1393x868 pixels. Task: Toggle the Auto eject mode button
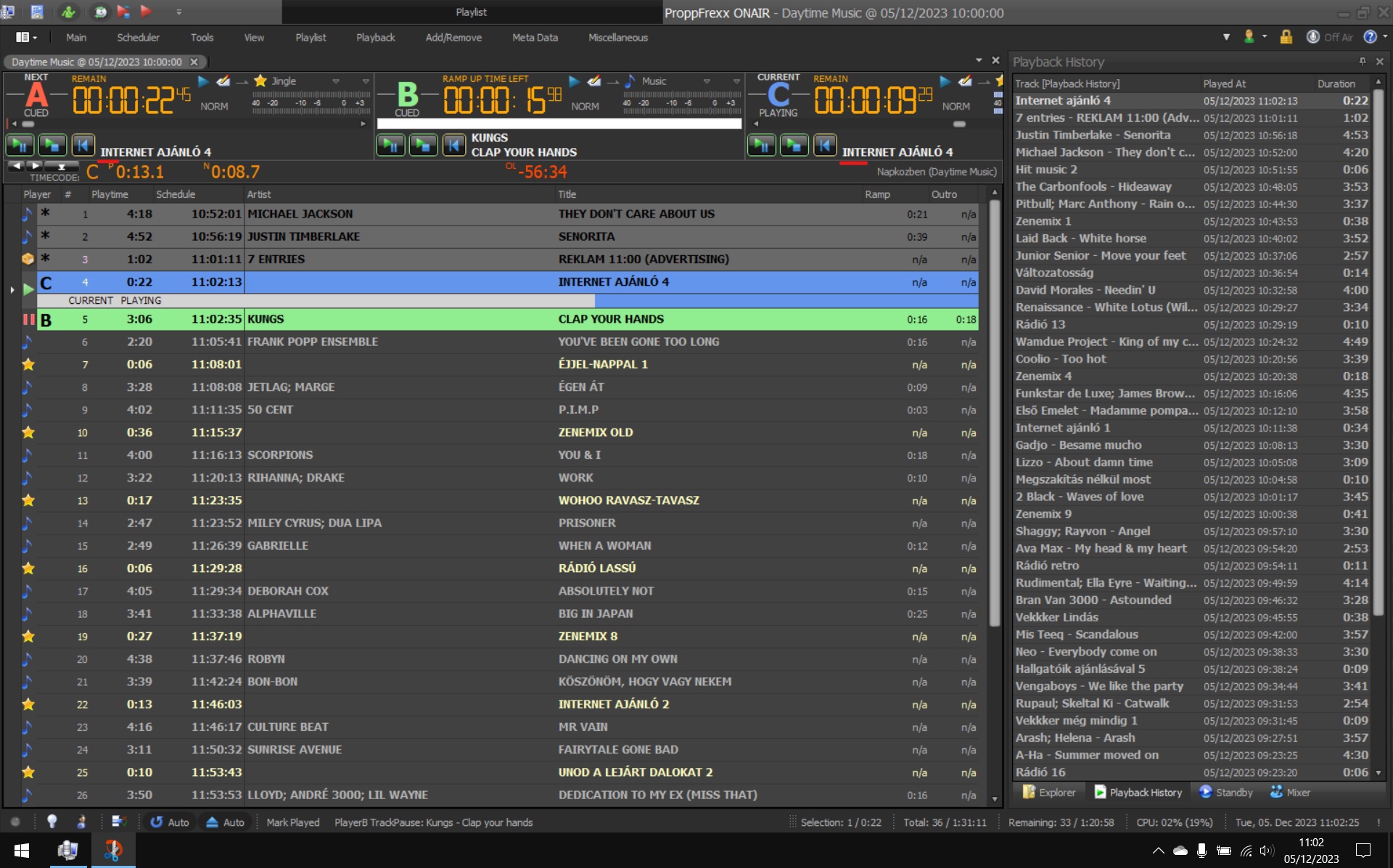pyautogui.click(x=226, y=822)
